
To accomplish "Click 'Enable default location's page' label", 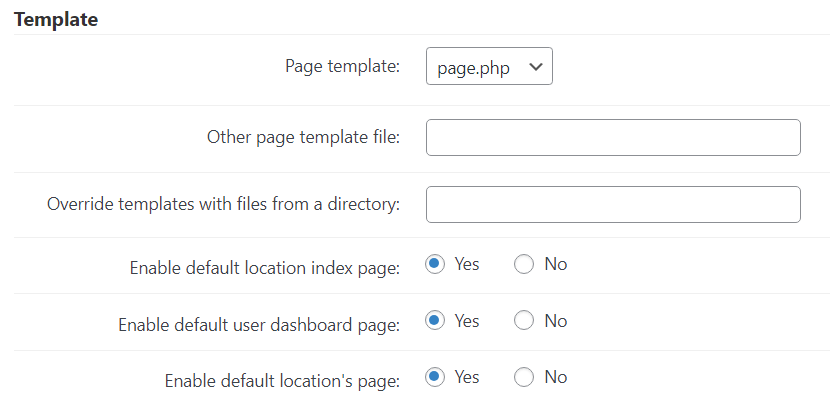I will pyautogui.click(x=282, y=381).
